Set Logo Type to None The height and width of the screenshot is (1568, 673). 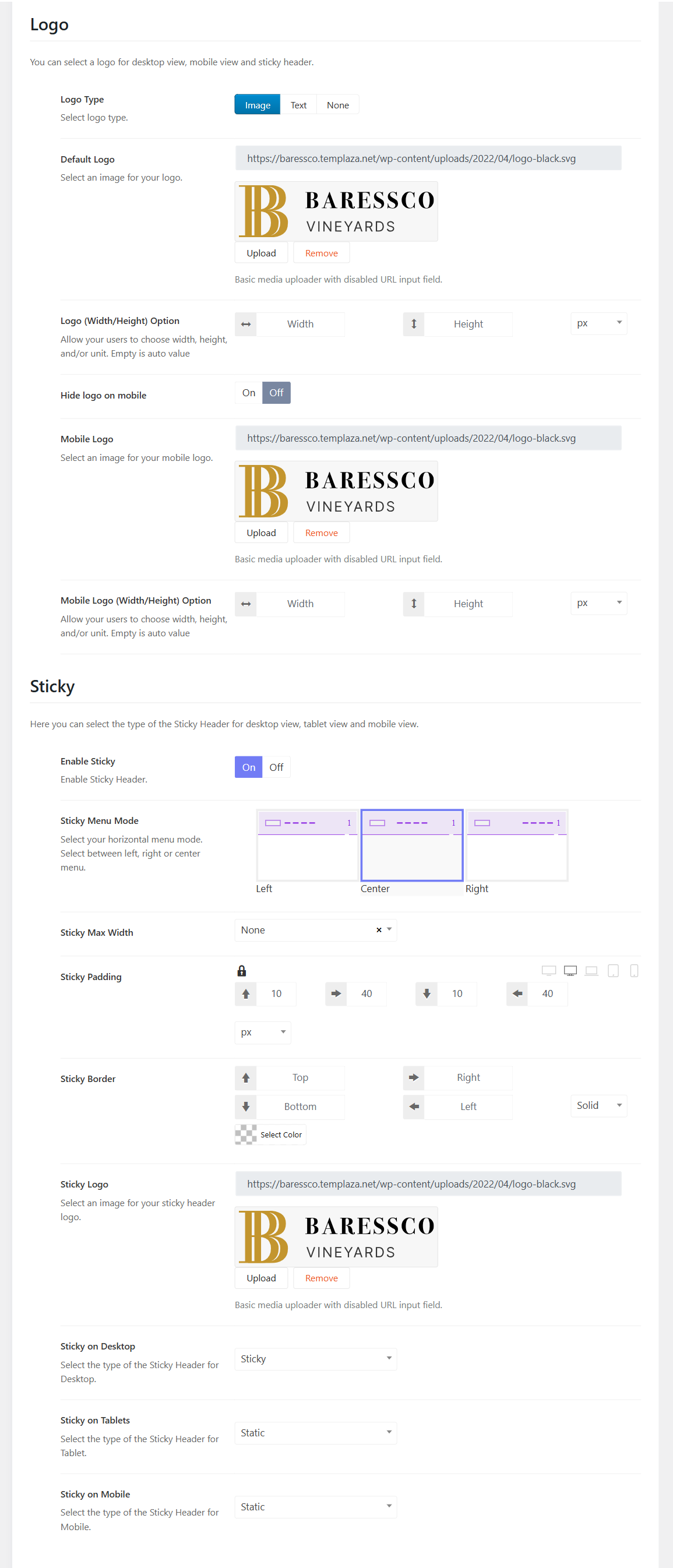(x=338, y=105)
